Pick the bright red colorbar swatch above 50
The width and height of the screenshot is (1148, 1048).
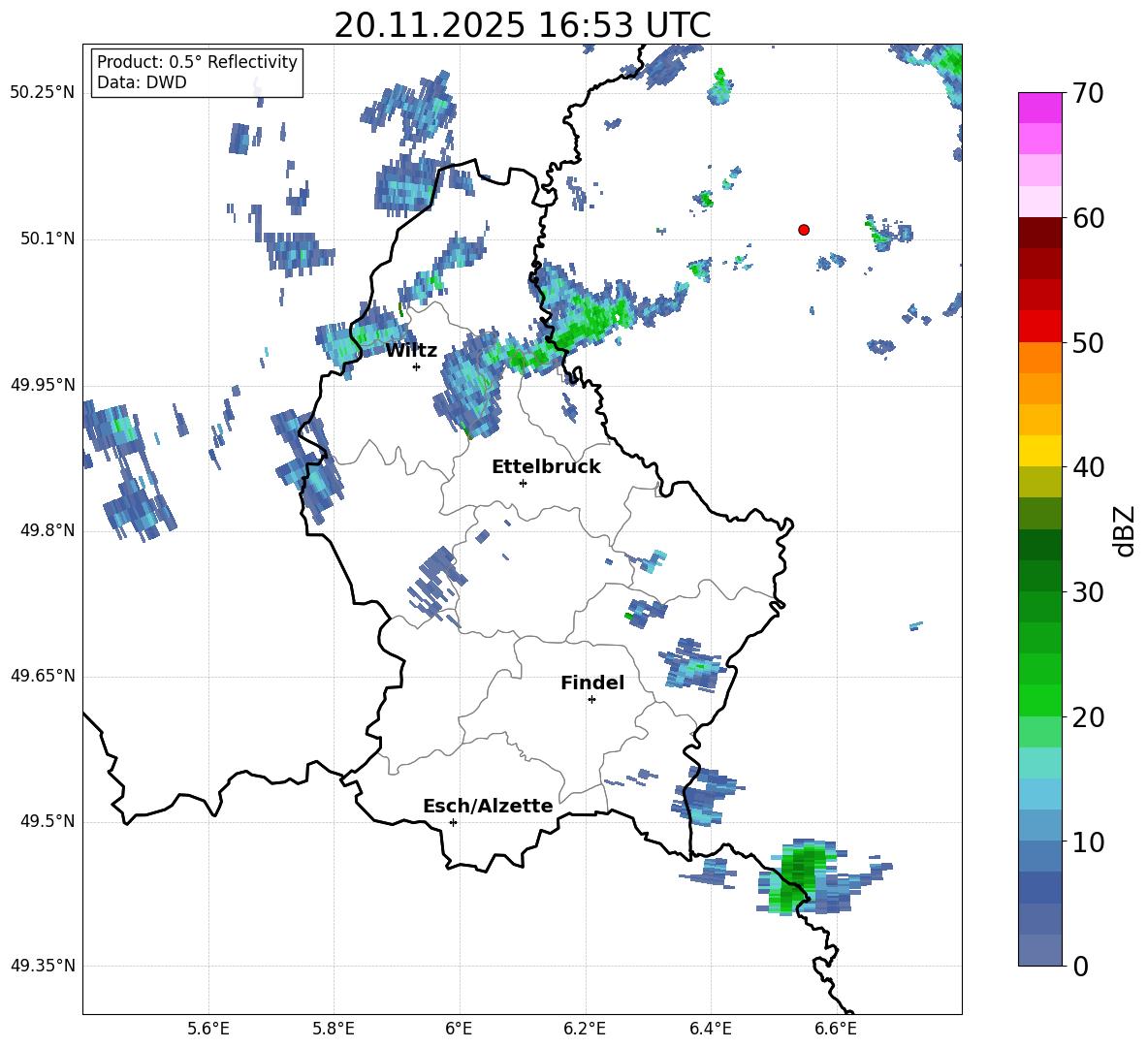click(x=1040, y=326)
